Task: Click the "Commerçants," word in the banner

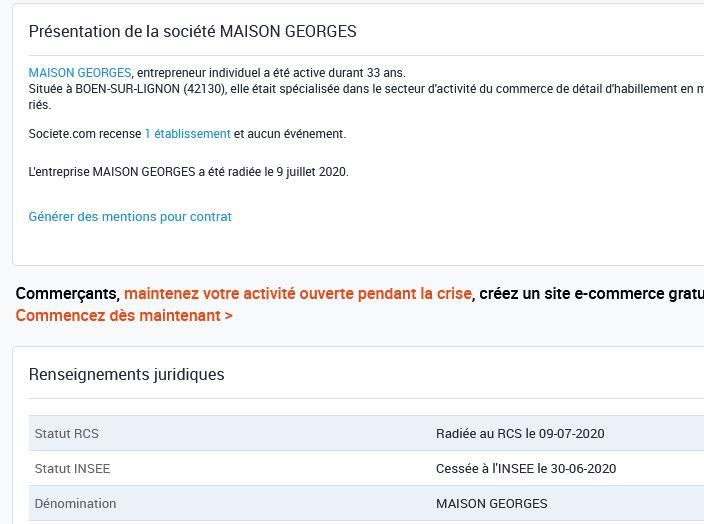Action: click(67, 294)
